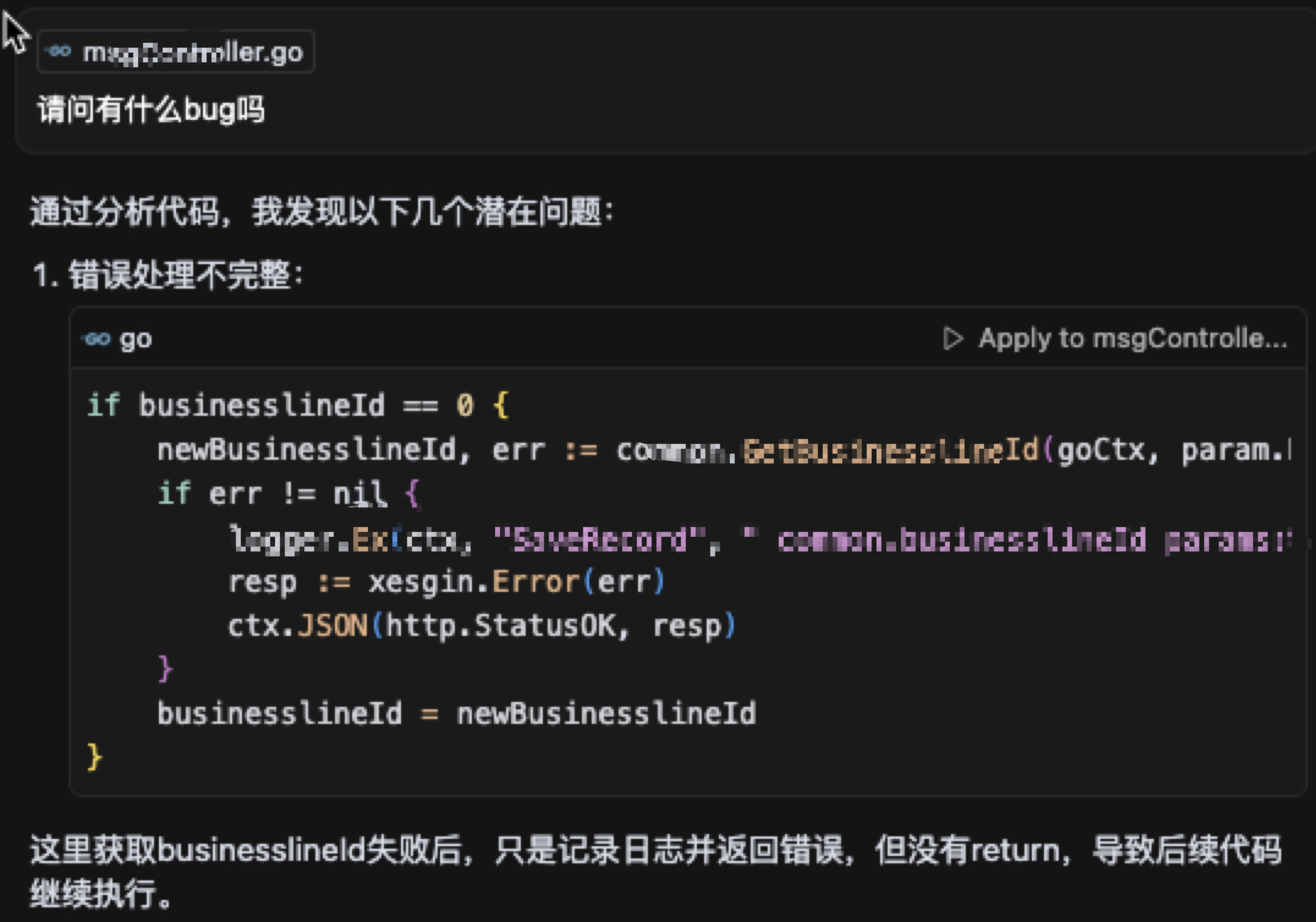This screenshot has width=1316, height=922.
Task: Click the "go" language label
Action: [x=136, y=339]
